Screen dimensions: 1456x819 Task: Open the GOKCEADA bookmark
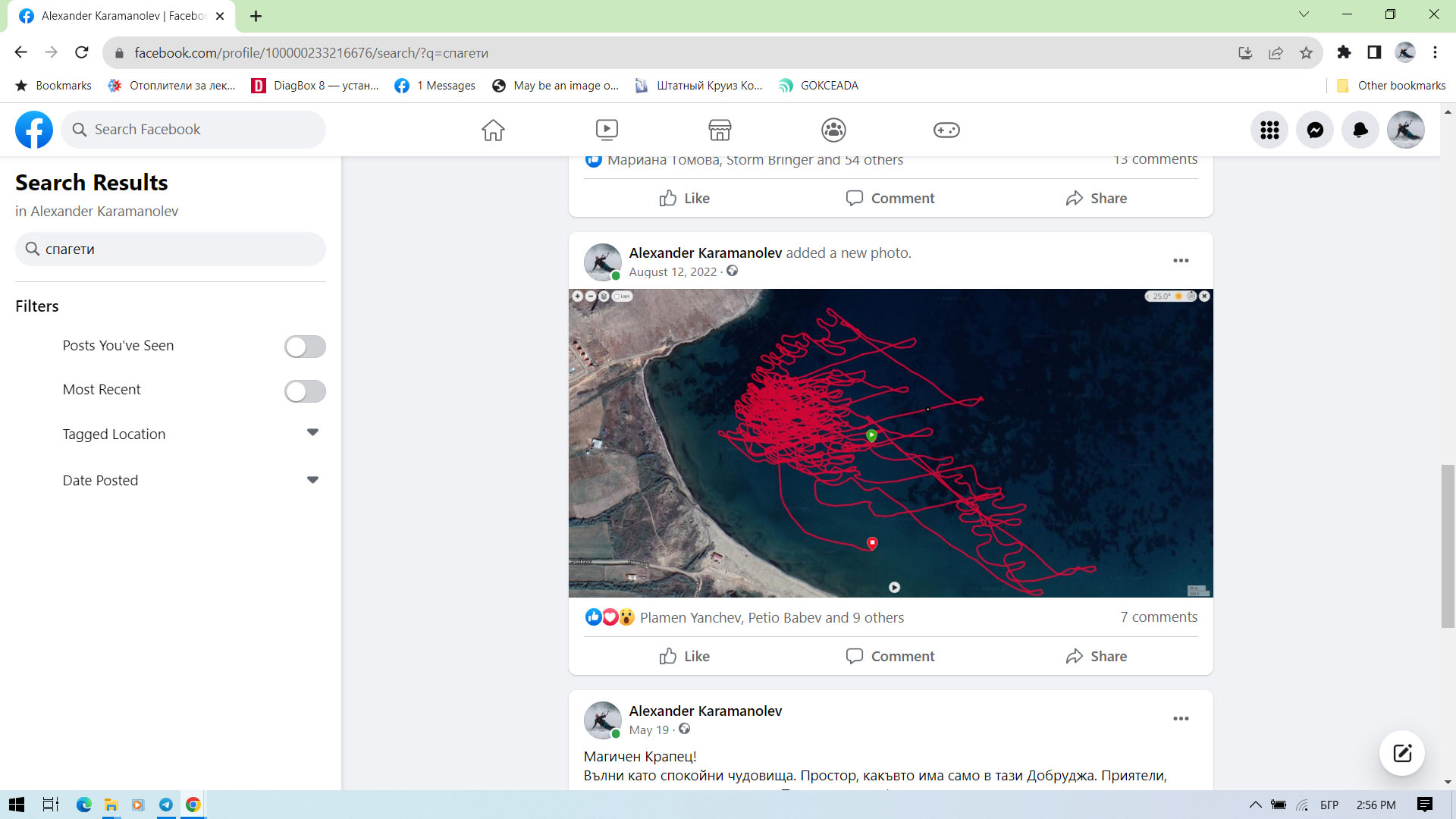pyautogui.click(x=819, y=86)
